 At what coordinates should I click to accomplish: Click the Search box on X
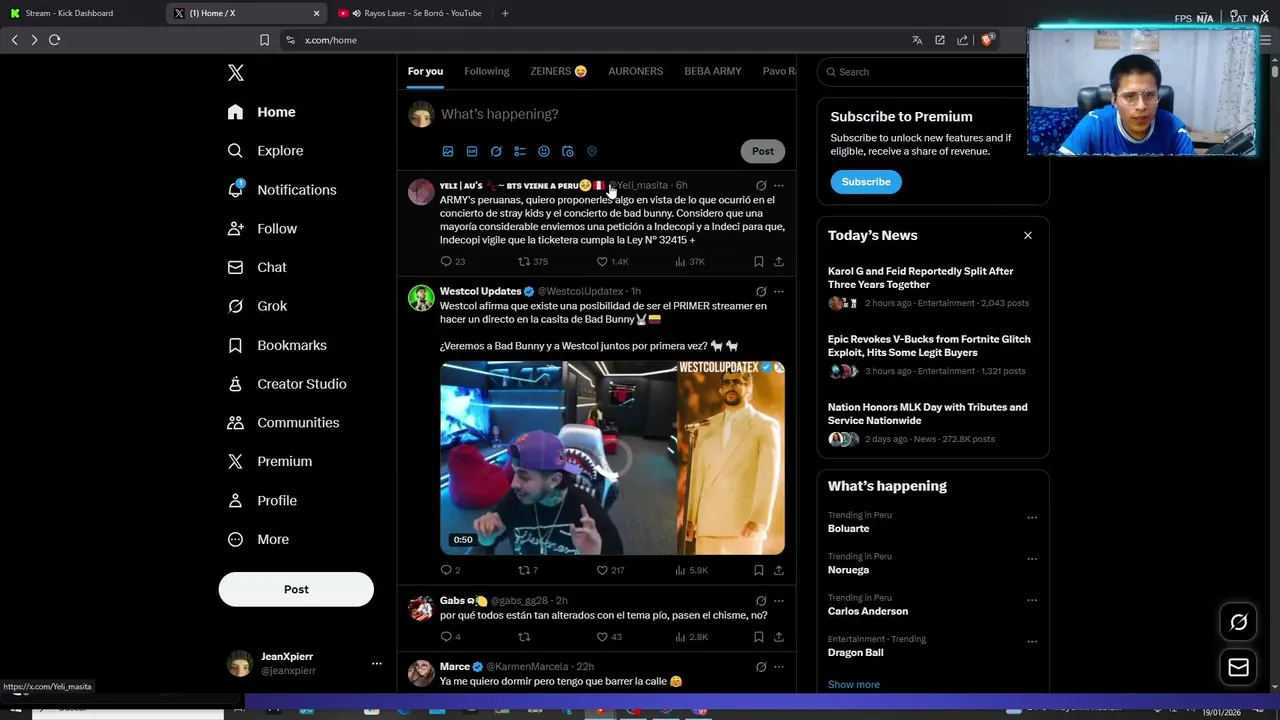pos(921,72)
